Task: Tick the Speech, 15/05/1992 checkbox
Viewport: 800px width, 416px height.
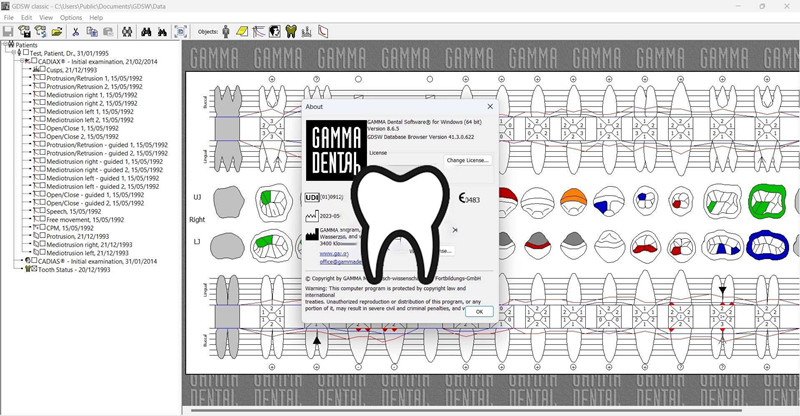Action: [43, 211]
